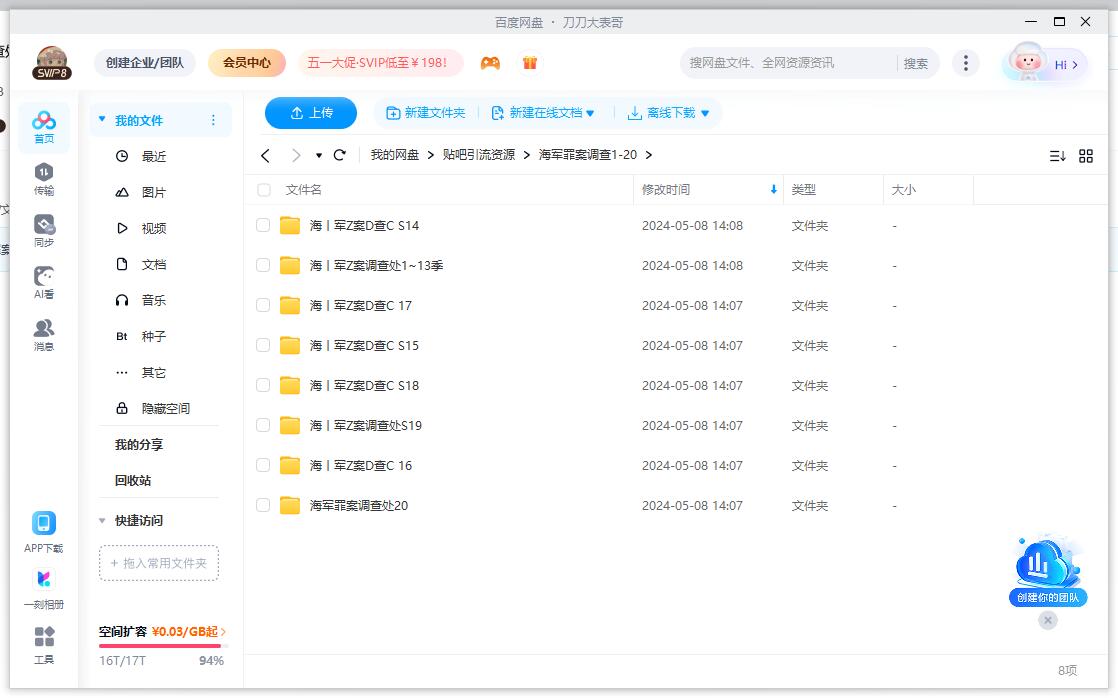Click the 上传 upload button
The image size is (1118, 698).
pyautogui.click(x=311, y=113)
